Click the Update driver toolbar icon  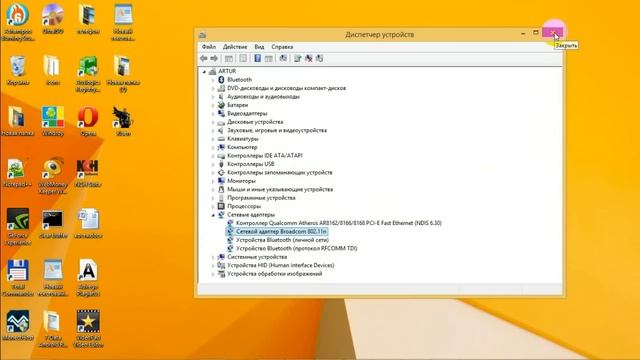point(298,58)
